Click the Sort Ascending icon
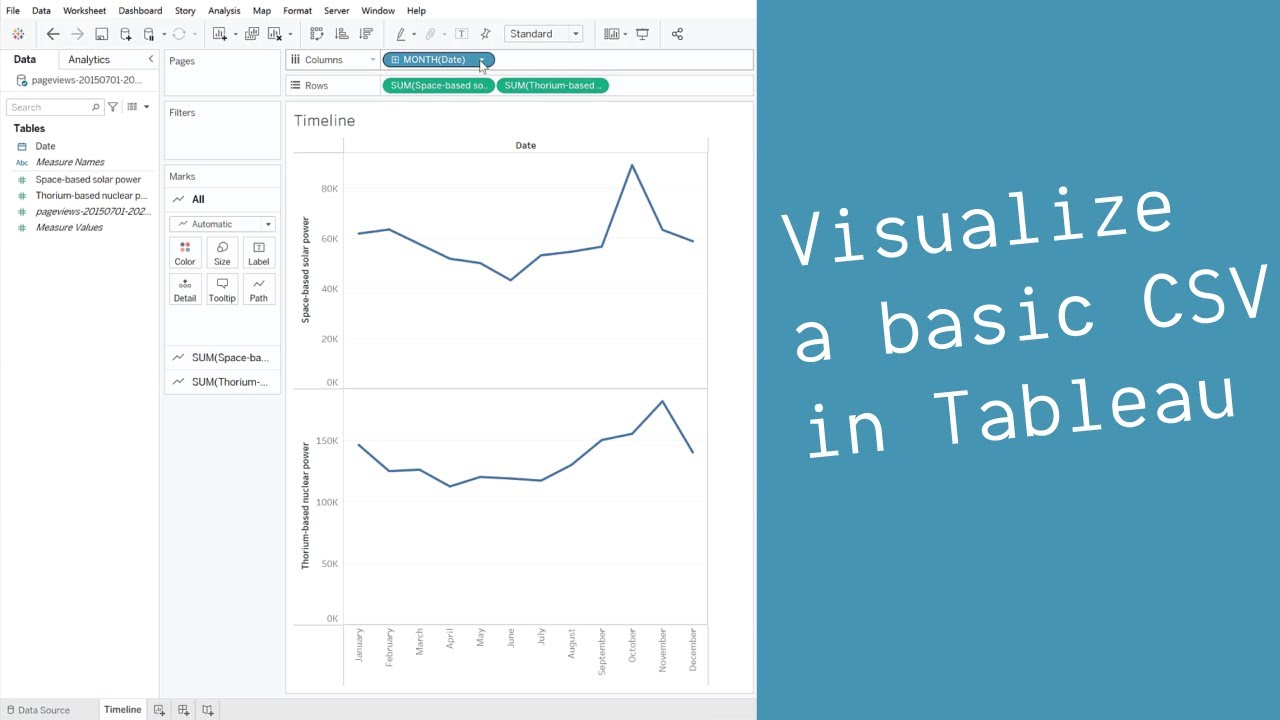The width and height of the screenshot is (1280, 720). tap(341, 34)
